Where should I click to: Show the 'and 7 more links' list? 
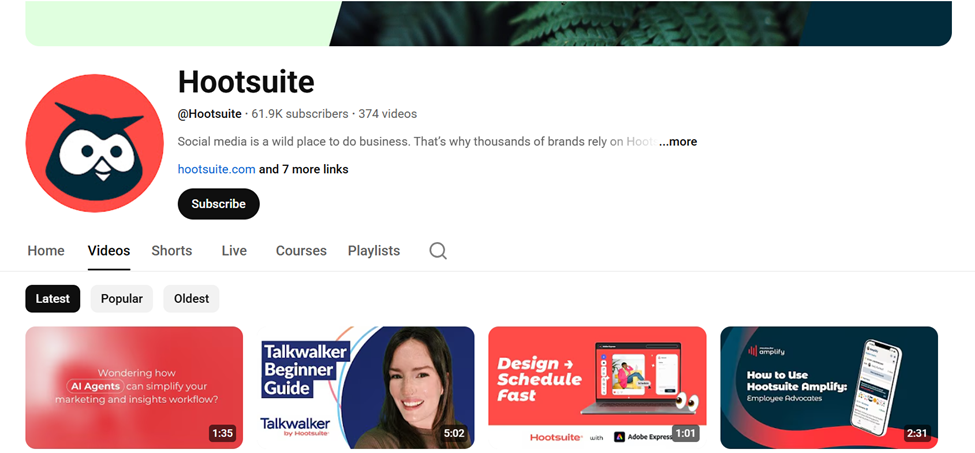pos(303,169)
